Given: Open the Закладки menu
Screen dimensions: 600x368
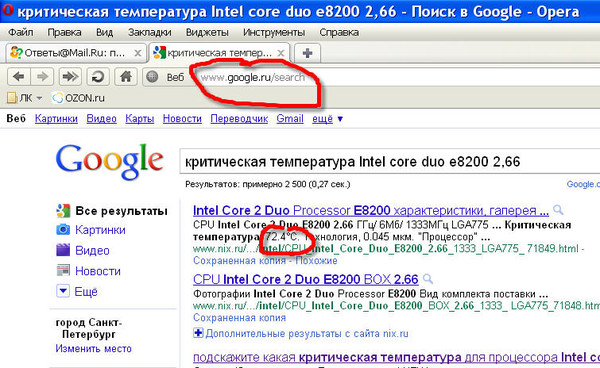Looking at the screenshot, I should point(150,33).
